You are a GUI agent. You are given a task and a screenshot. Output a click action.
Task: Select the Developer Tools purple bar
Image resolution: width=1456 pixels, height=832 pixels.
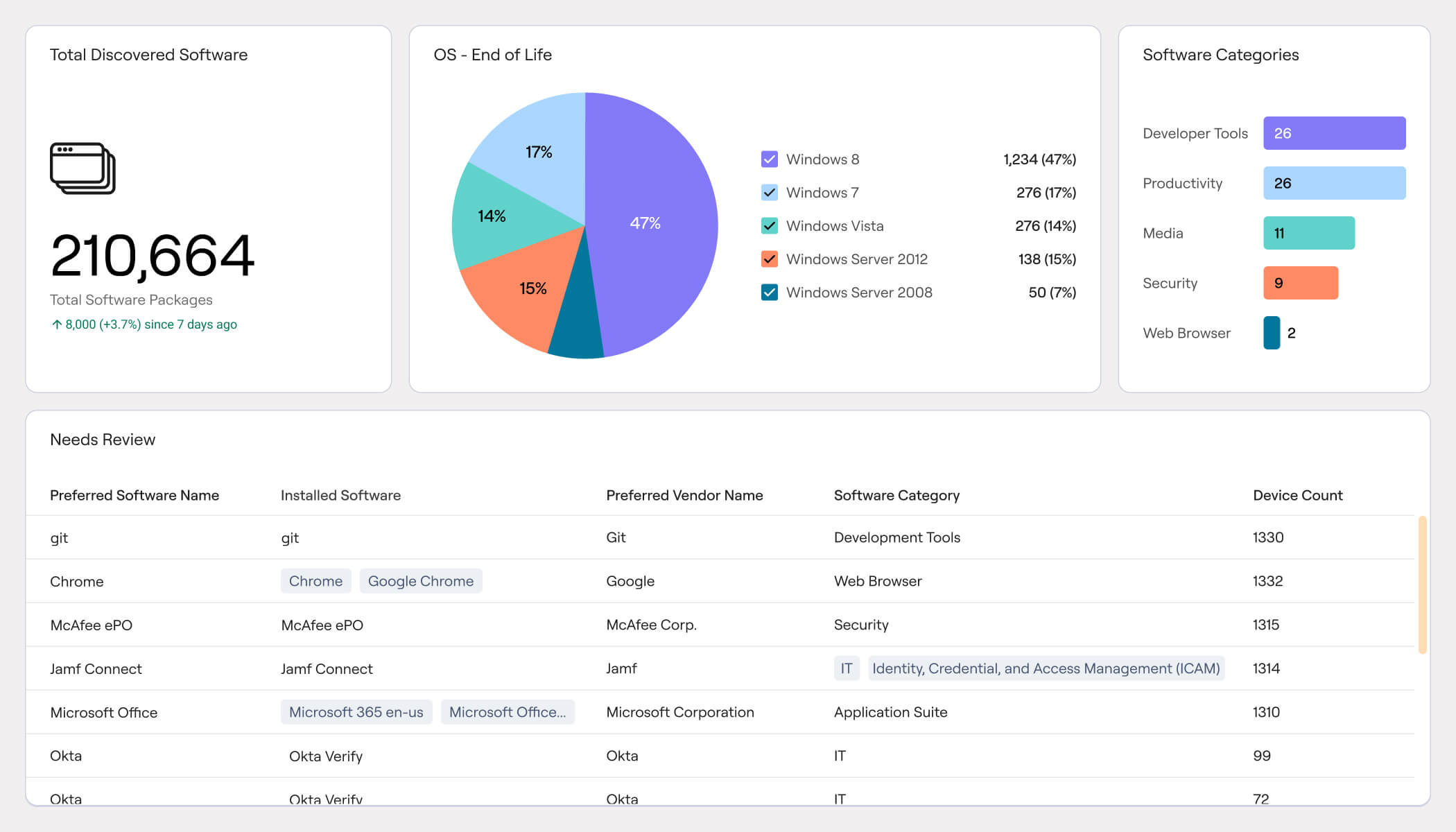point(1334,133)
